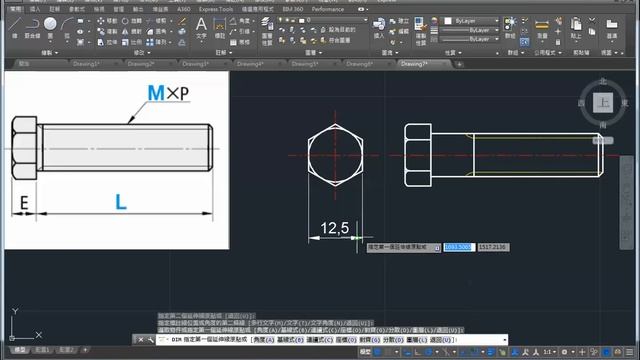Open Layer Properties (圖層性質) manager
The image size is (640, 360).
click(267, 31)
